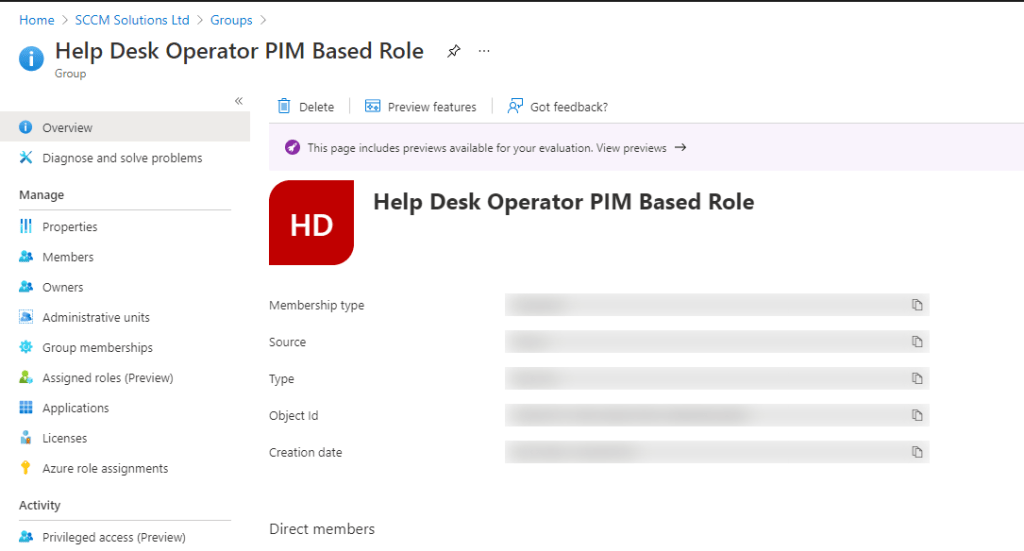Copy the Object Id to clipboard
This screenshot has width=1024, height=551.
click(916, 416)
